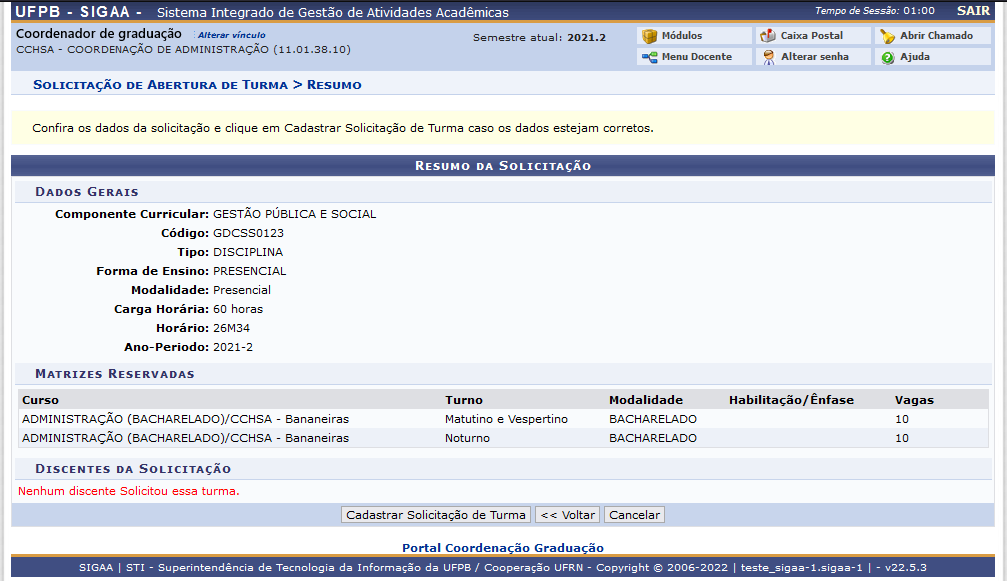Click the << Voltar button

tap(568, 515)
